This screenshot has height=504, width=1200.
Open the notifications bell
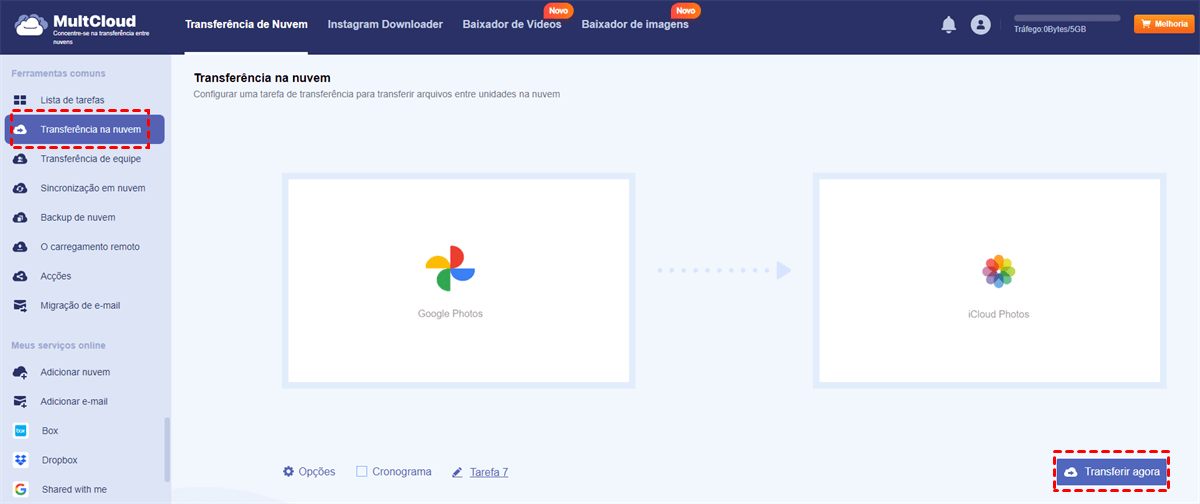949,25
